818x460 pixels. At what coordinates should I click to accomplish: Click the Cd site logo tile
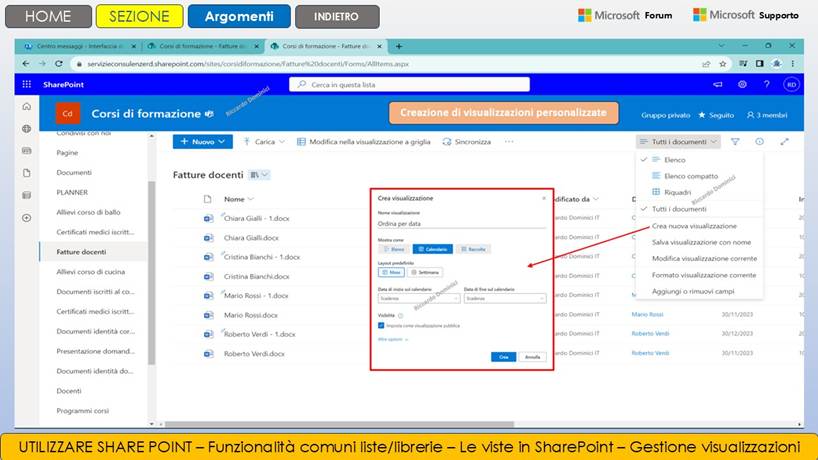coord(68,113)
